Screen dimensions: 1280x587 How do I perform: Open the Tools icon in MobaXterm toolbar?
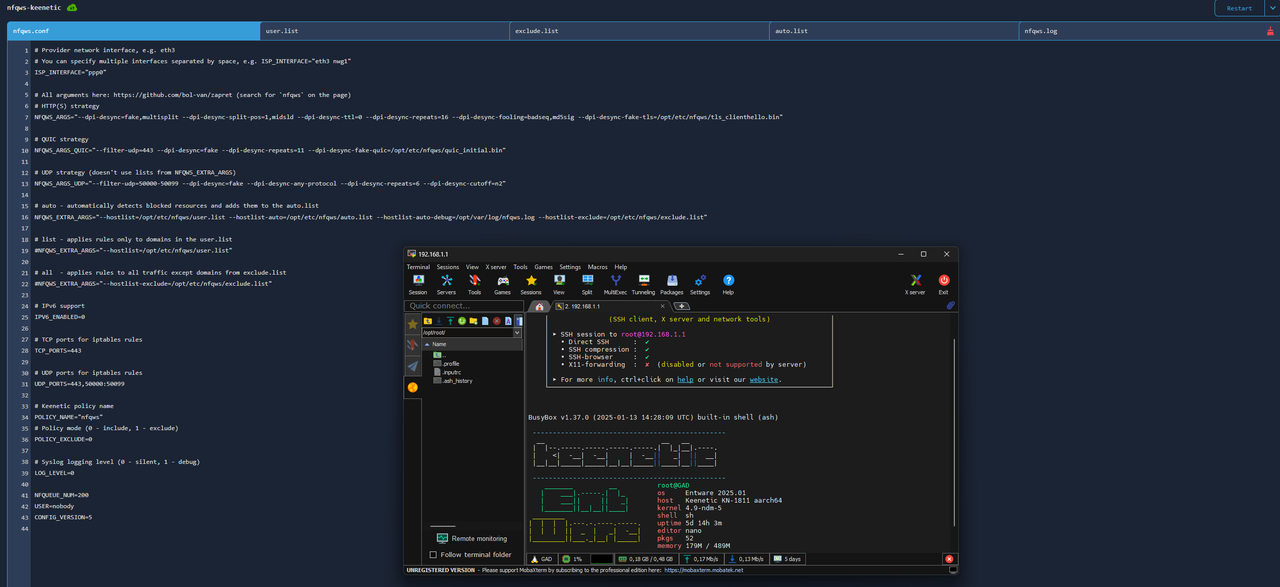(x=474, y=285)
